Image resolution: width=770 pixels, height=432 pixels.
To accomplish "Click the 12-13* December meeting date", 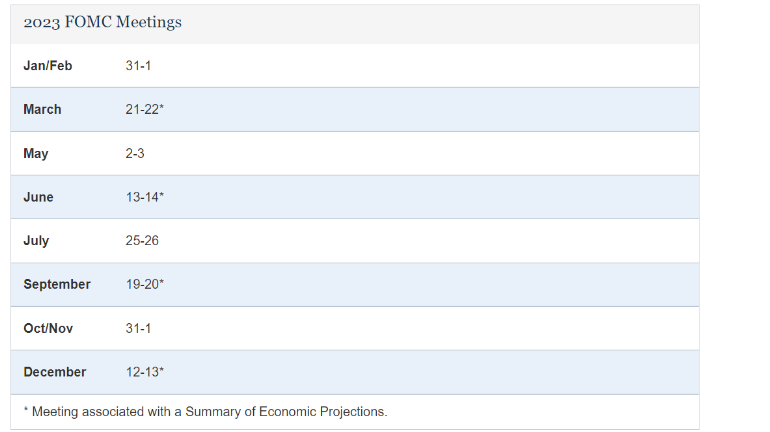I will [145, 372].
